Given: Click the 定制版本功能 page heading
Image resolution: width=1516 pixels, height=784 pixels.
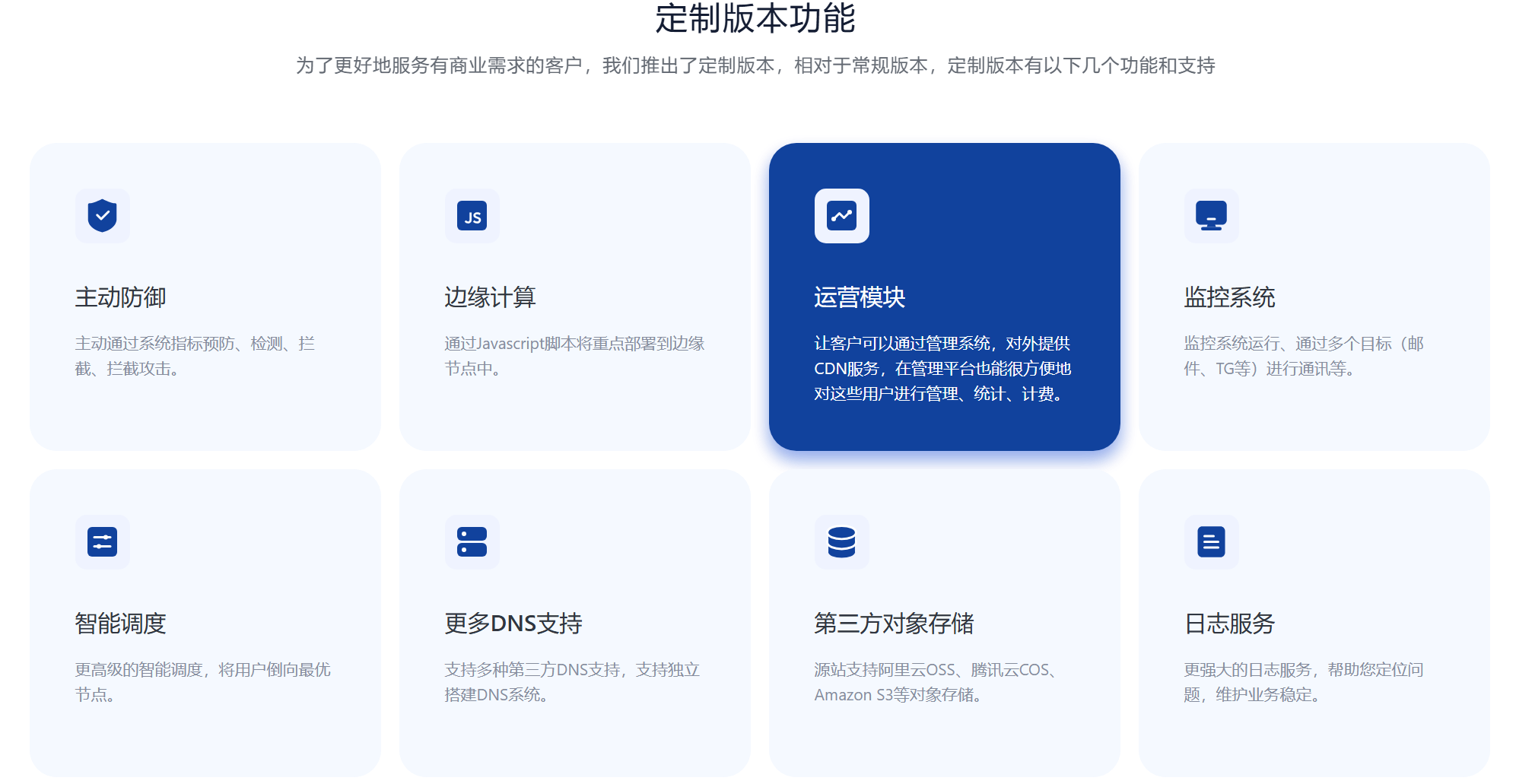Looking at the screenshot, I should [x=755, y=19].
